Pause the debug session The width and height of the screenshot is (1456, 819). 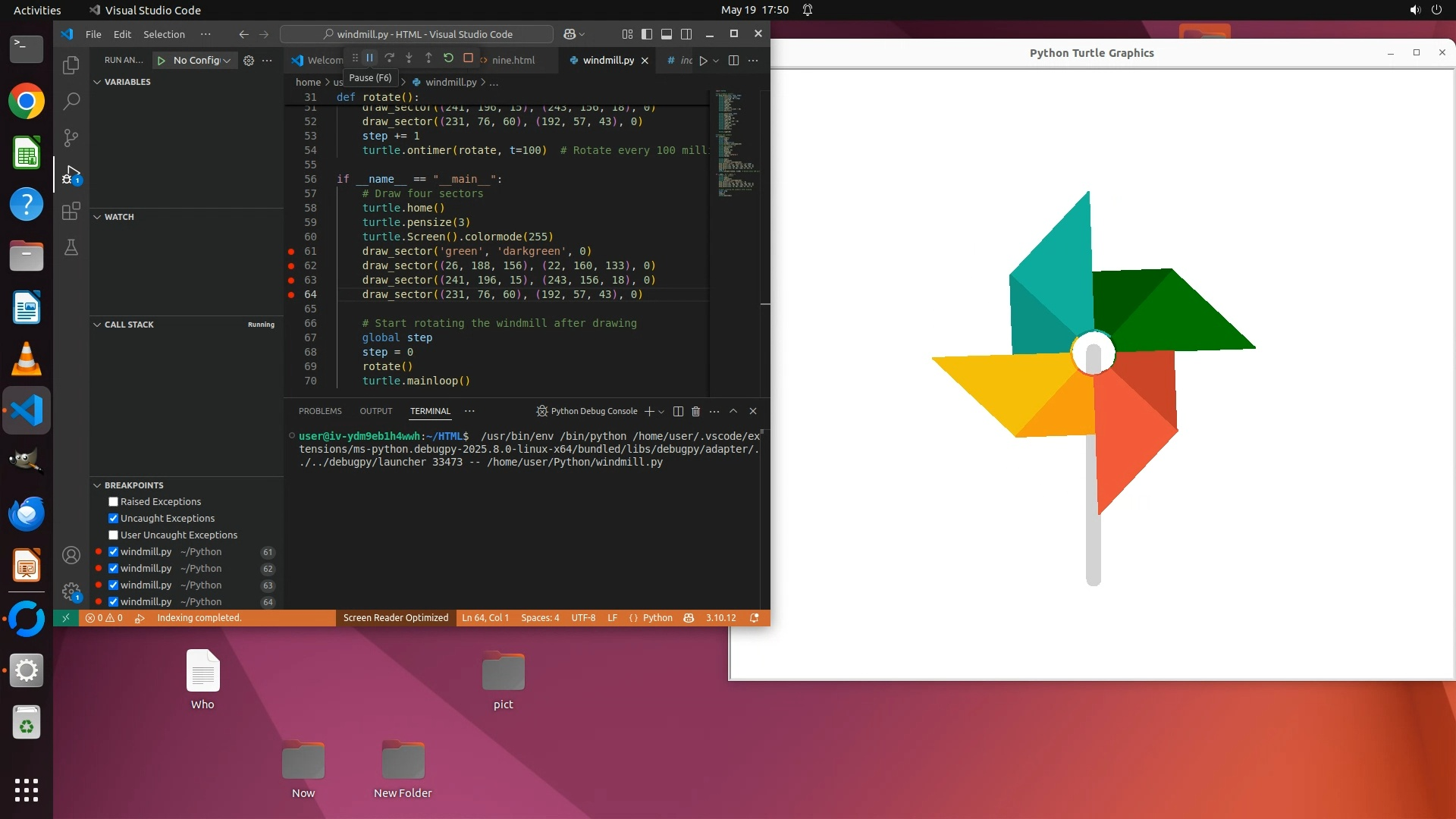(x=370, y=58)
